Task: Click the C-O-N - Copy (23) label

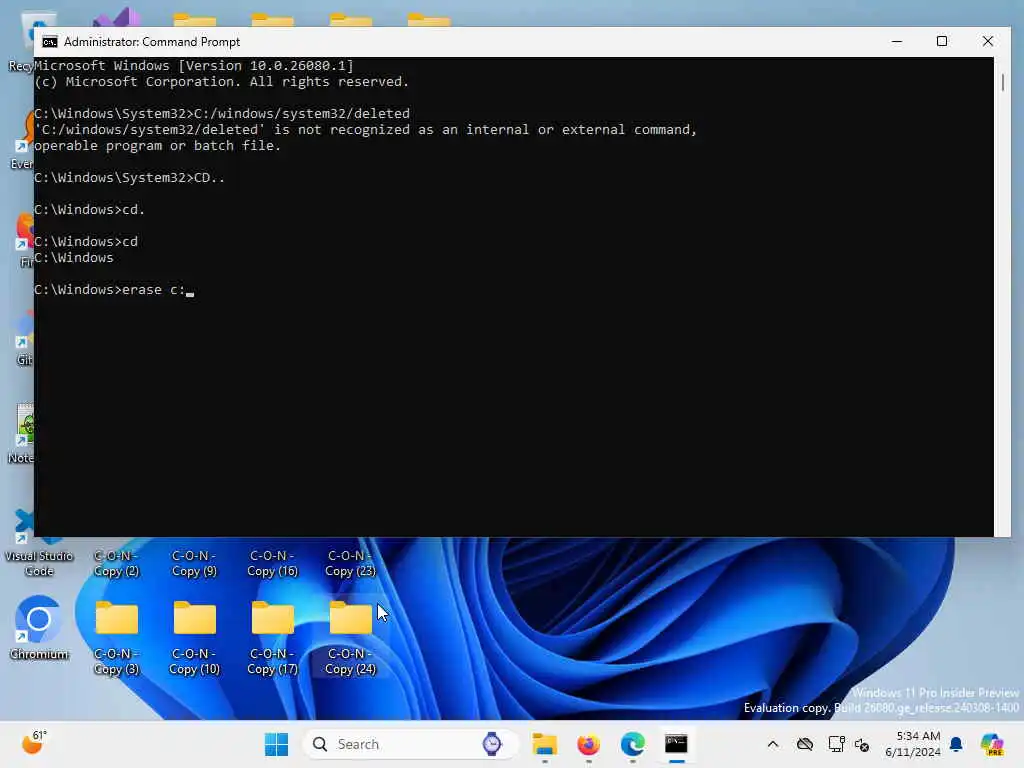Action: point(350,563)
